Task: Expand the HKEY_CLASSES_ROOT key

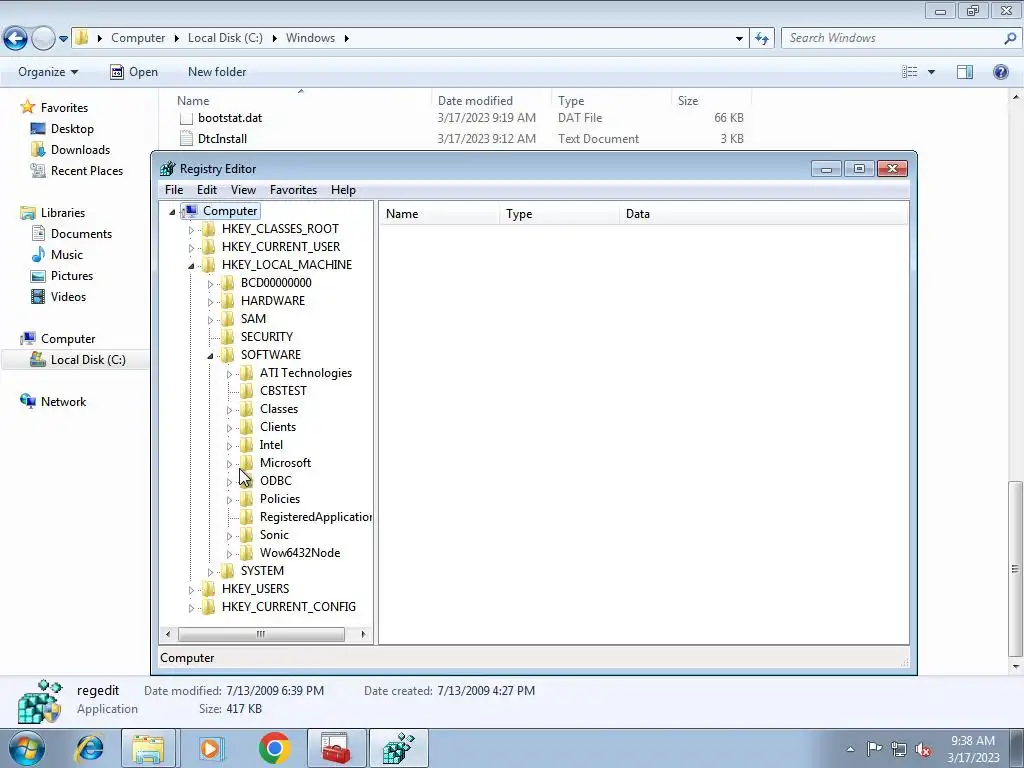Action: [191, 230]
